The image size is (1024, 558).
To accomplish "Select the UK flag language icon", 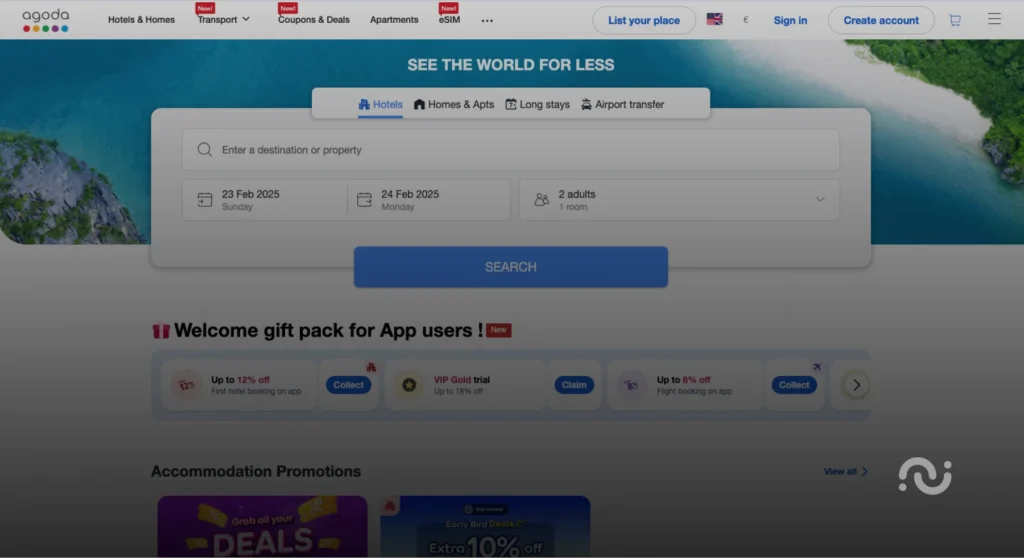I will [x=714, y=20].
